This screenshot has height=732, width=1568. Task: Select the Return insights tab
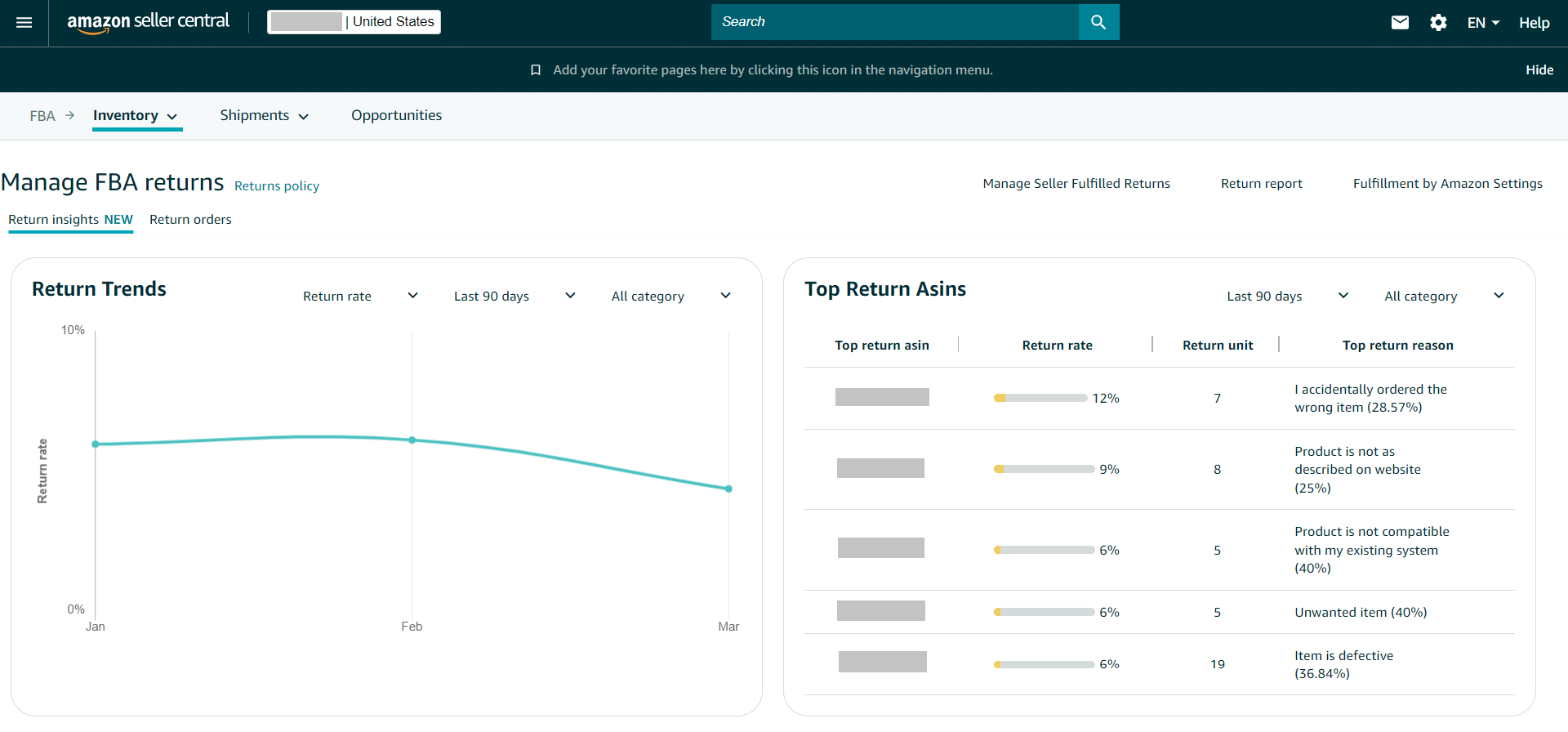pos(70,219)
